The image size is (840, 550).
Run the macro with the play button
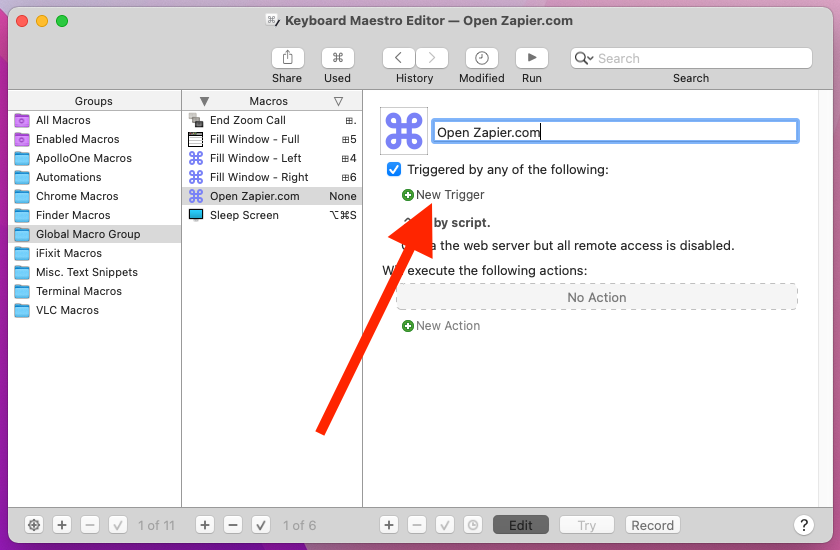click(531, 58)
